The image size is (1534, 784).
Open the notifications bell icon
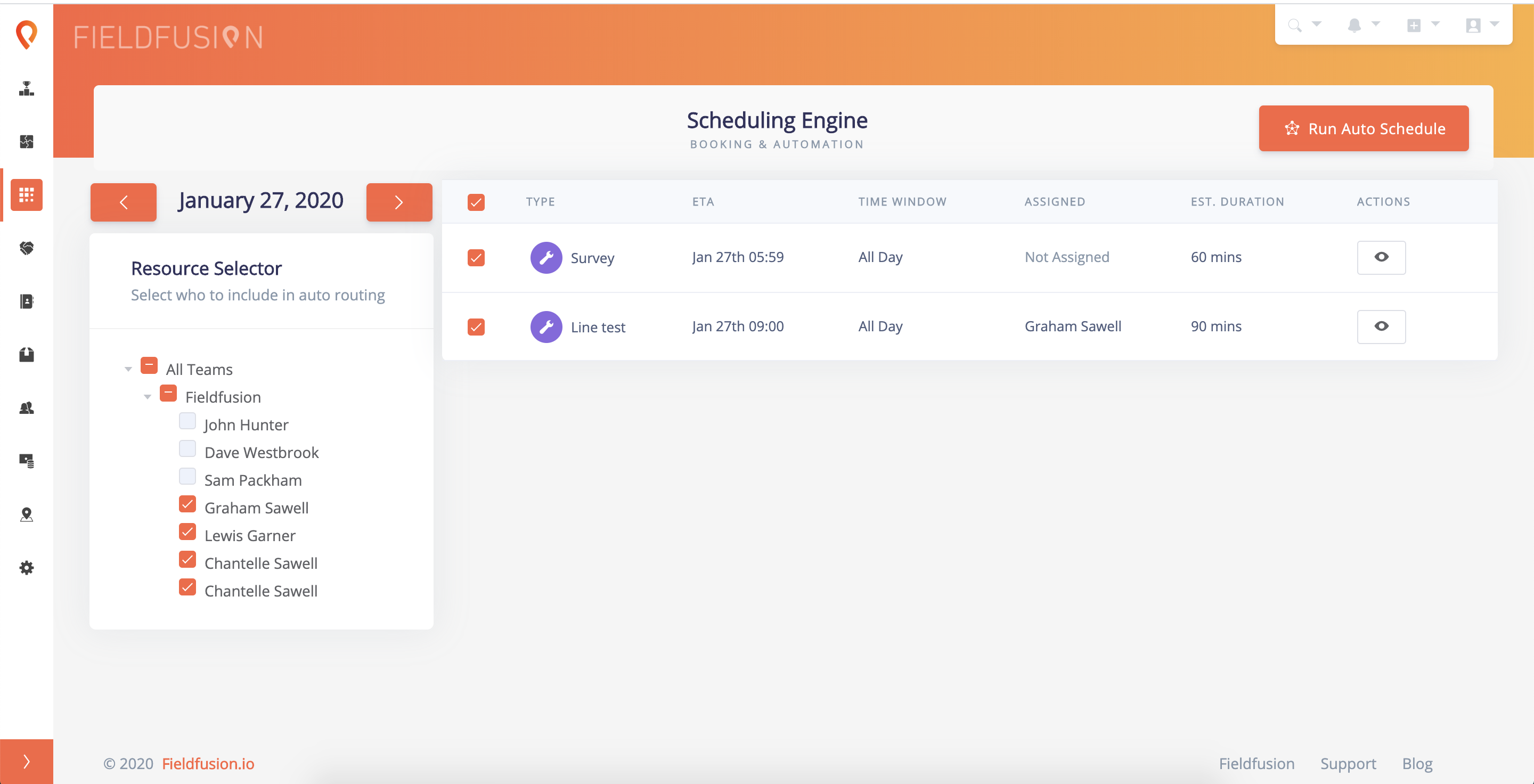click(x=1354, y=25)
